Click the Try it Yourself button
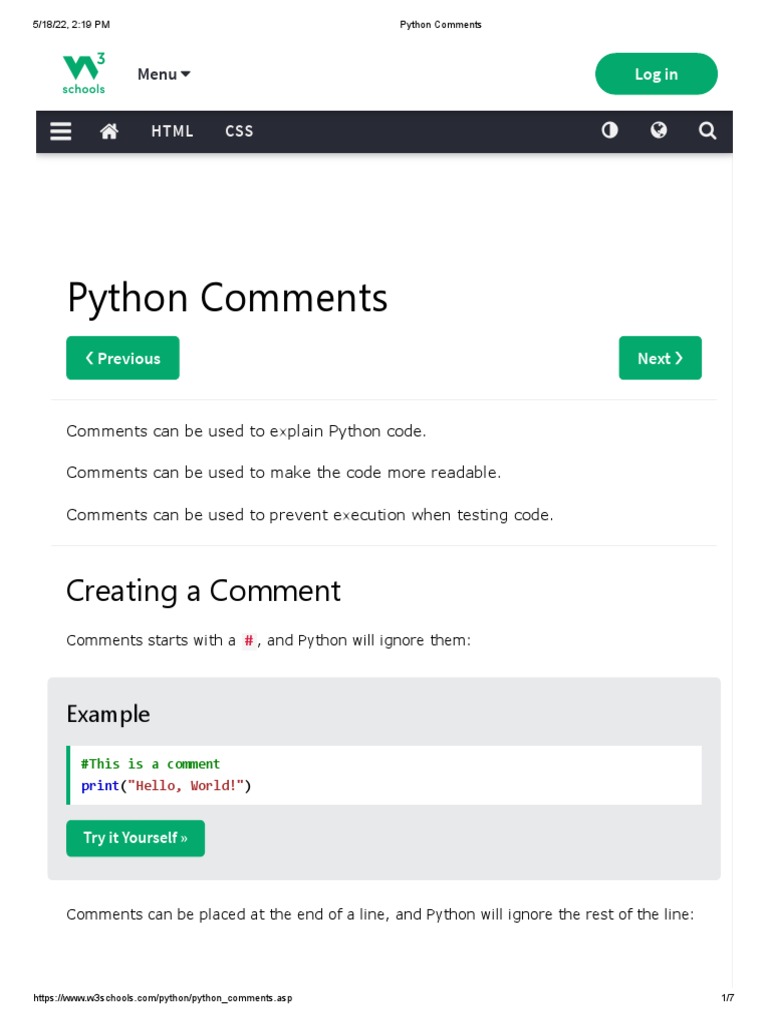Screen dimensions: 768x1024 (x=135, y=838)
